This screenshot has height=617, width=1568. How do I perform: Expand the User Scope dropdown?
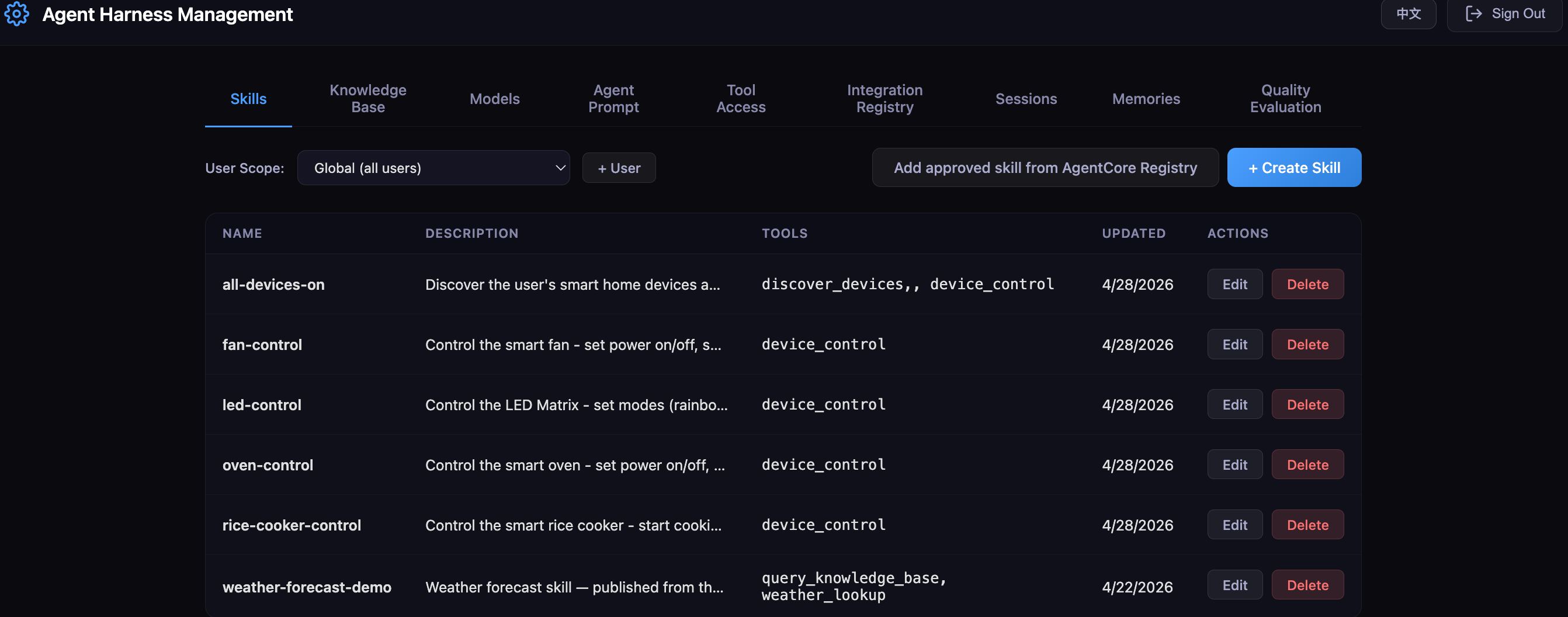[x=433, y=168]
